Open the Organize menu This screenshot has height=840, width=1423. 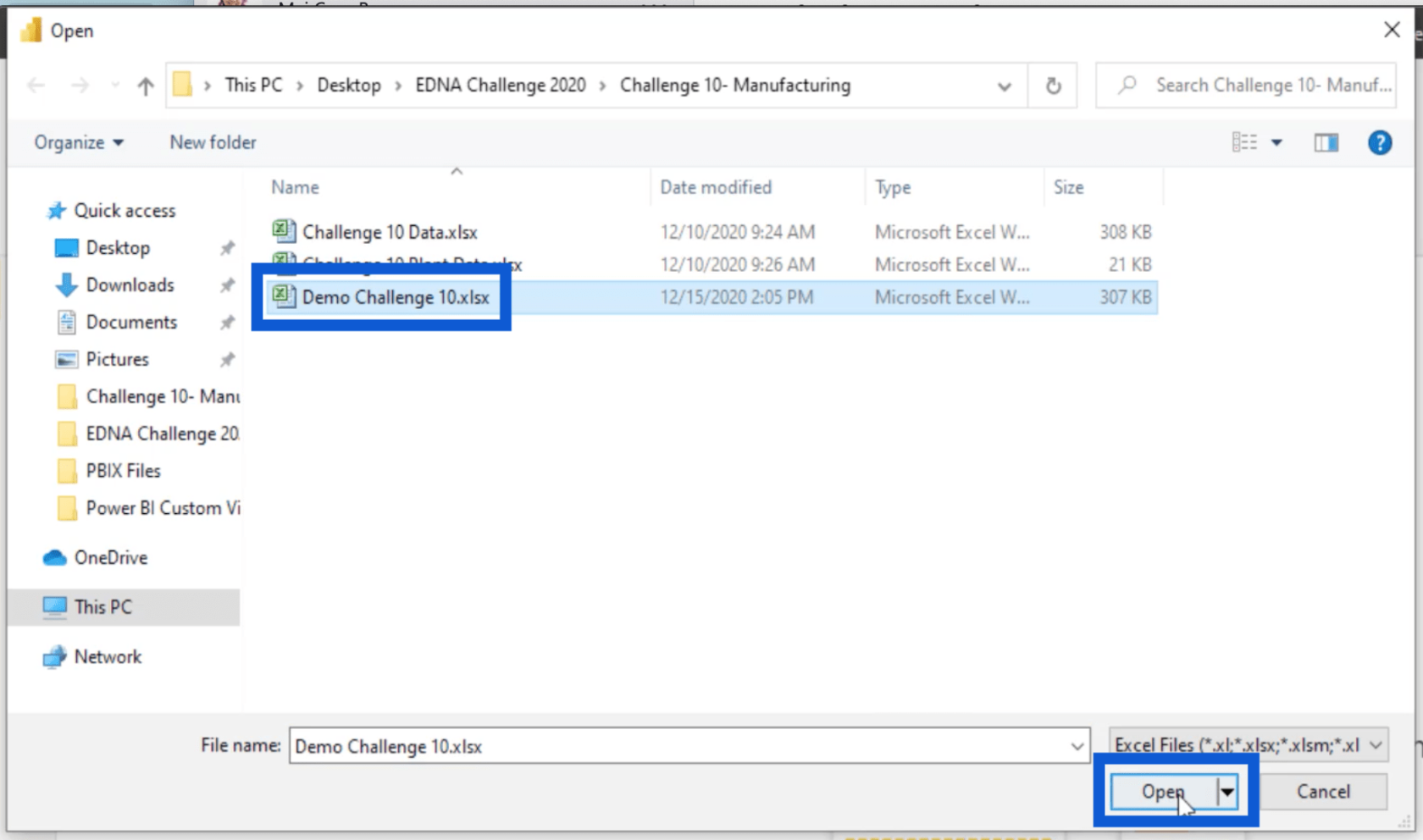pyautogui.click(x=79, y=142)
